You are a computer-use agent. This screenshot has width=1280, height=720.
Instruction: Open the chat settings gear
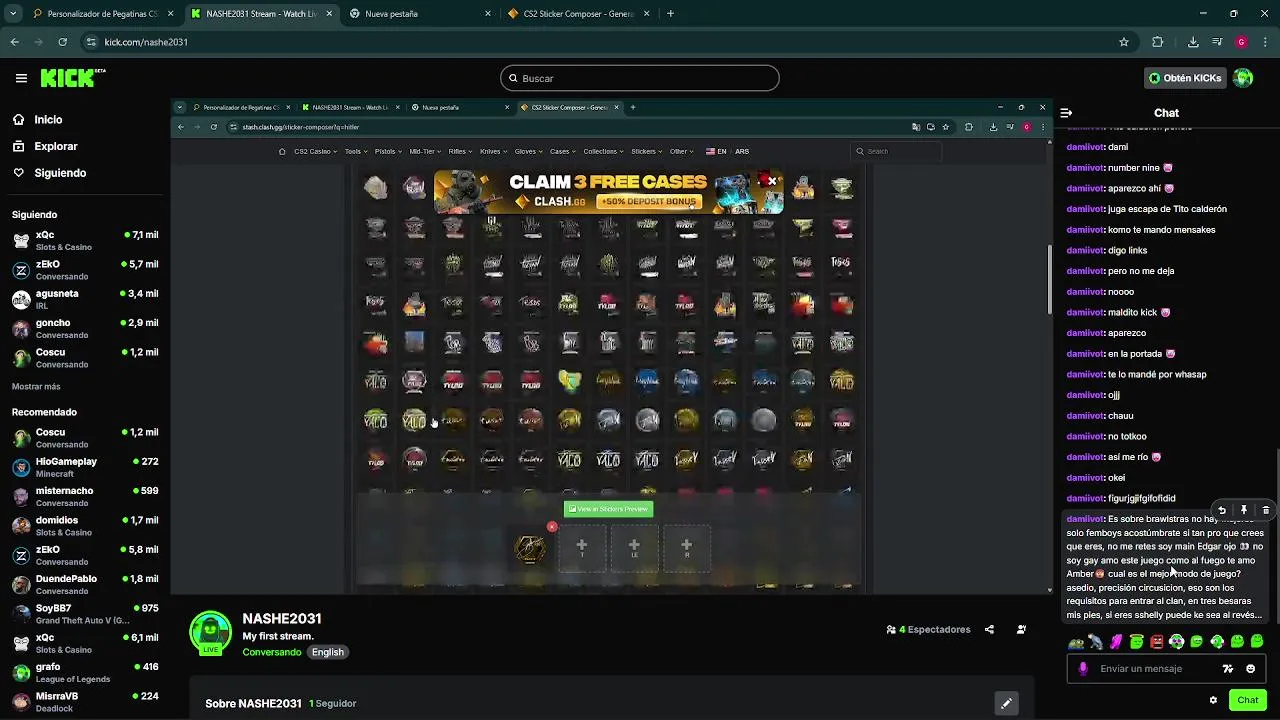(1214, 700)
